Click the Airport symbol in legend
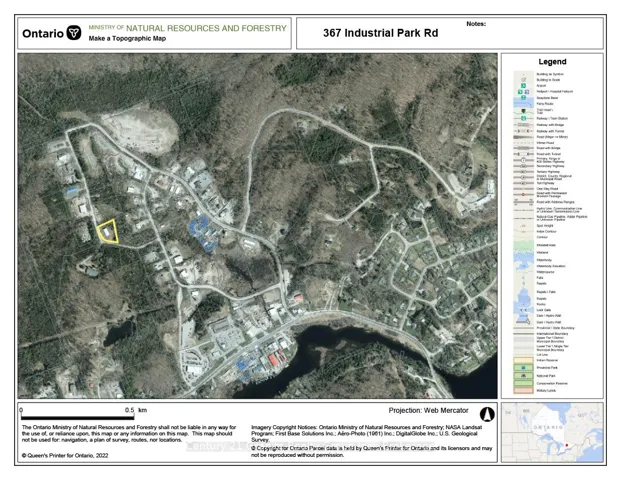The image size is (621, 480). [522, 83]
